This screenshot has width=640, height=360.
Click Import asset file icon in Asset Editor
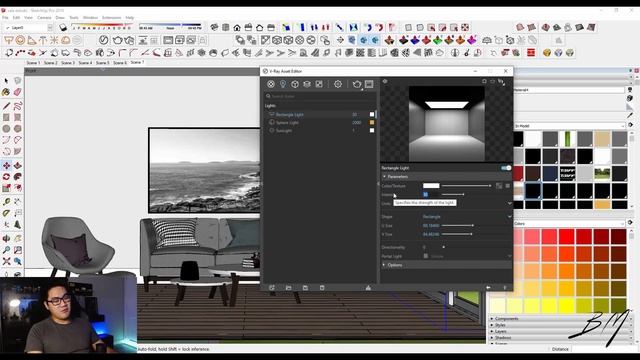pyautogui.click(x=289, y=288)
